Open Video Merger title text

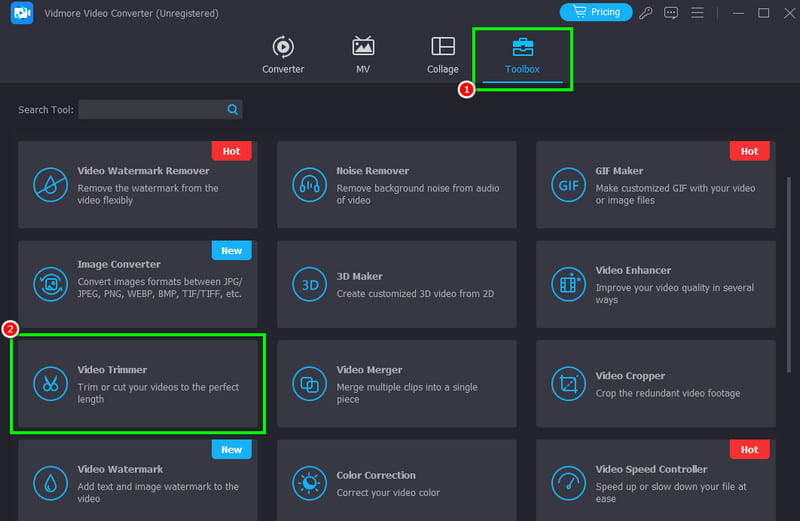coord(369,370)
